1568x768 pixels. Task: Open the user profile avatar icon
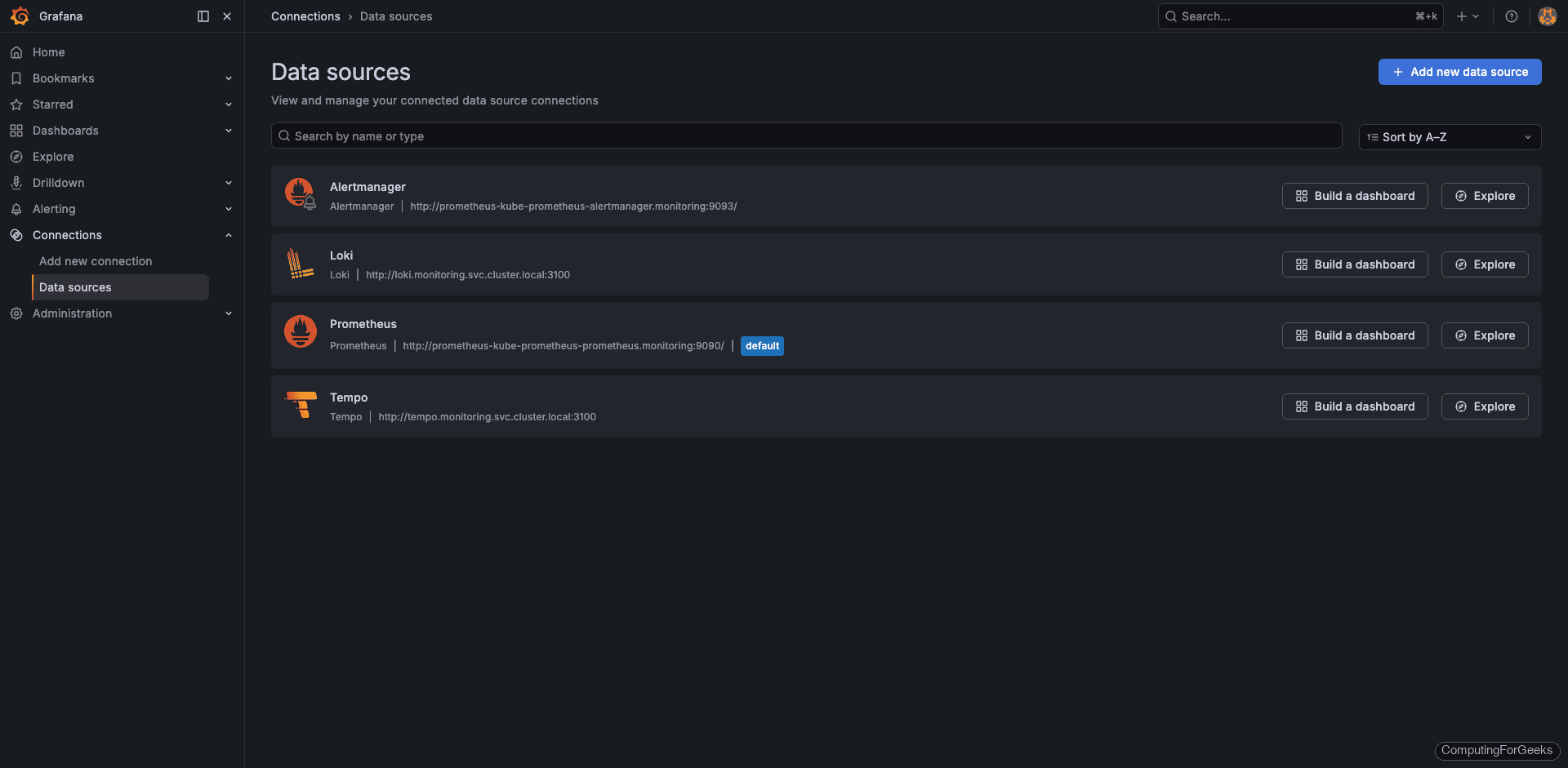pos(1547,16)
